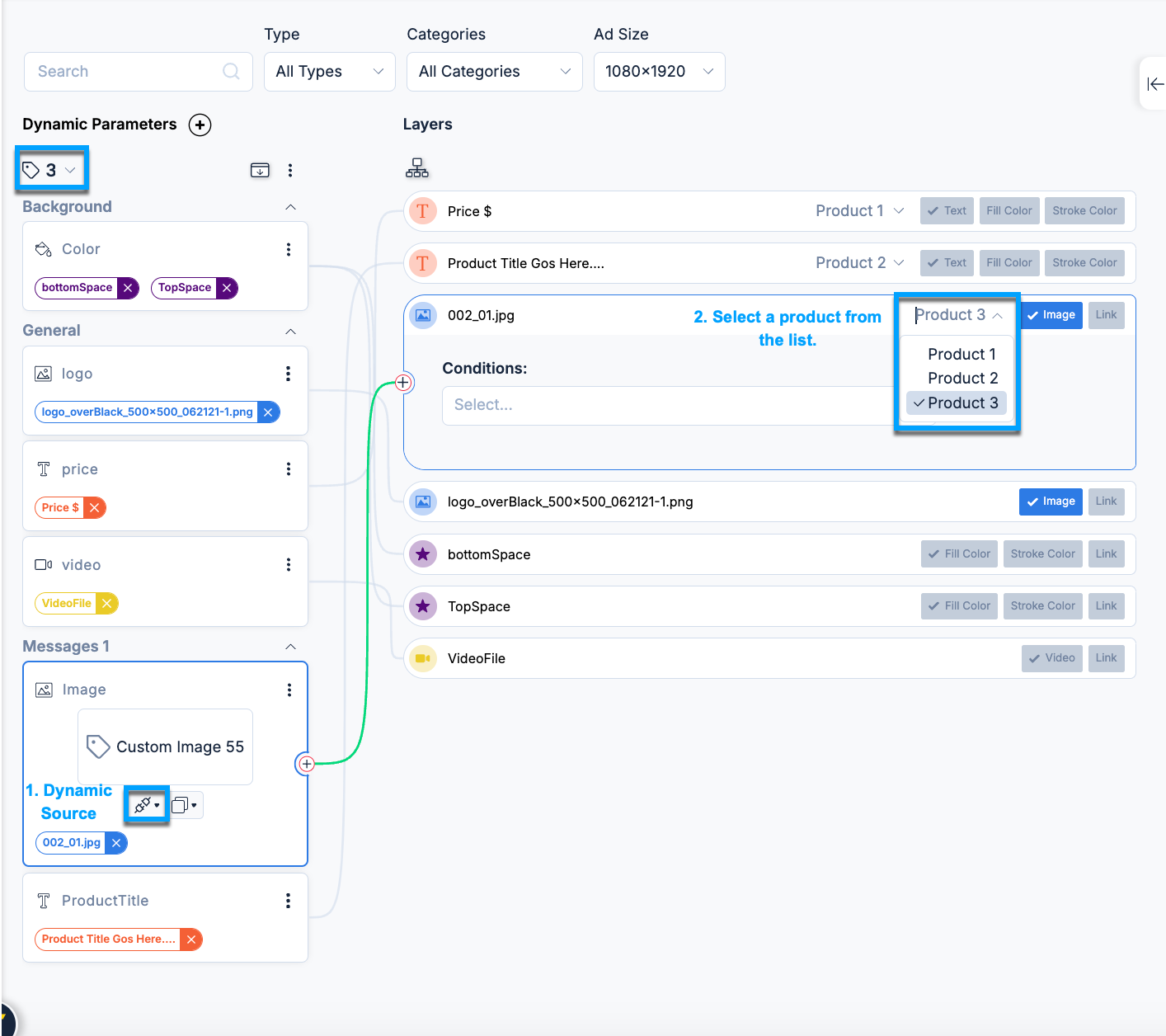Collapse the Background section

point(290,207)
